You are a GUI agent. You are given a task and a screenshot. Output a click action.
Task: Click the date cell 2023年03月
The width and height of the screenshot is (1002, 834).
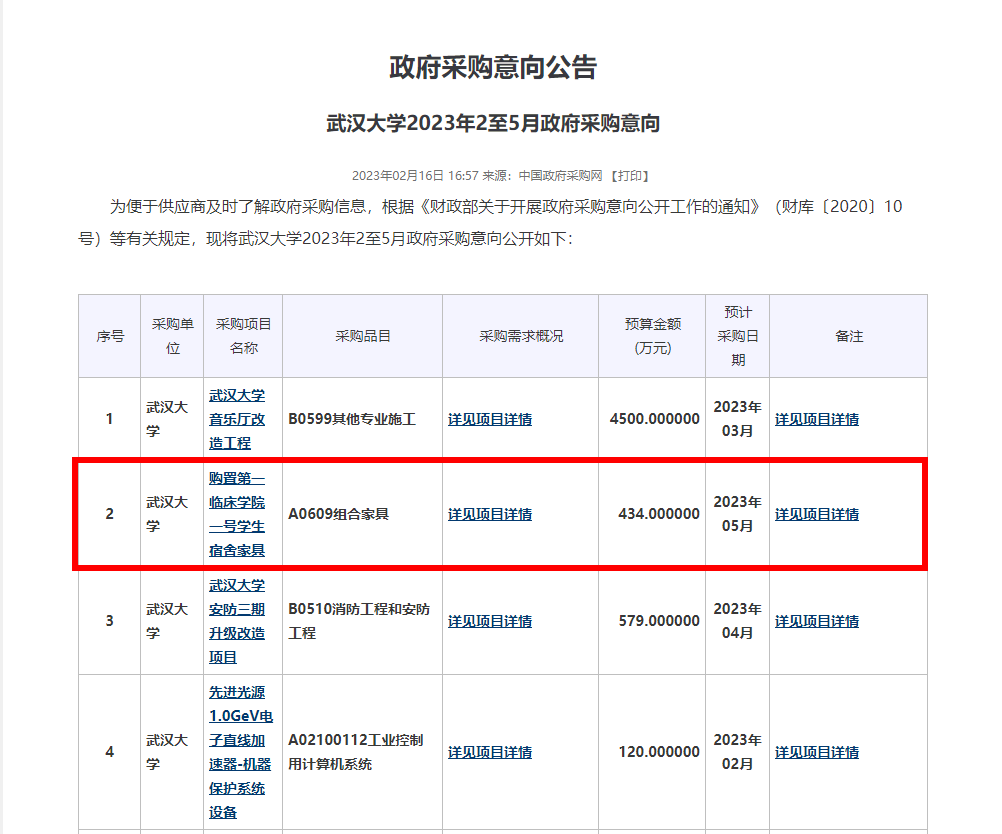pos(737,419)
